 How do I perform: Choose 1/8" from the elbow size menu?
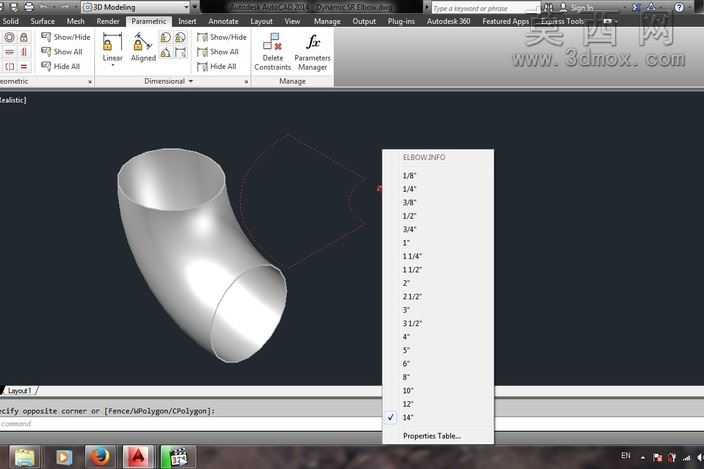[x=438, y=175]
